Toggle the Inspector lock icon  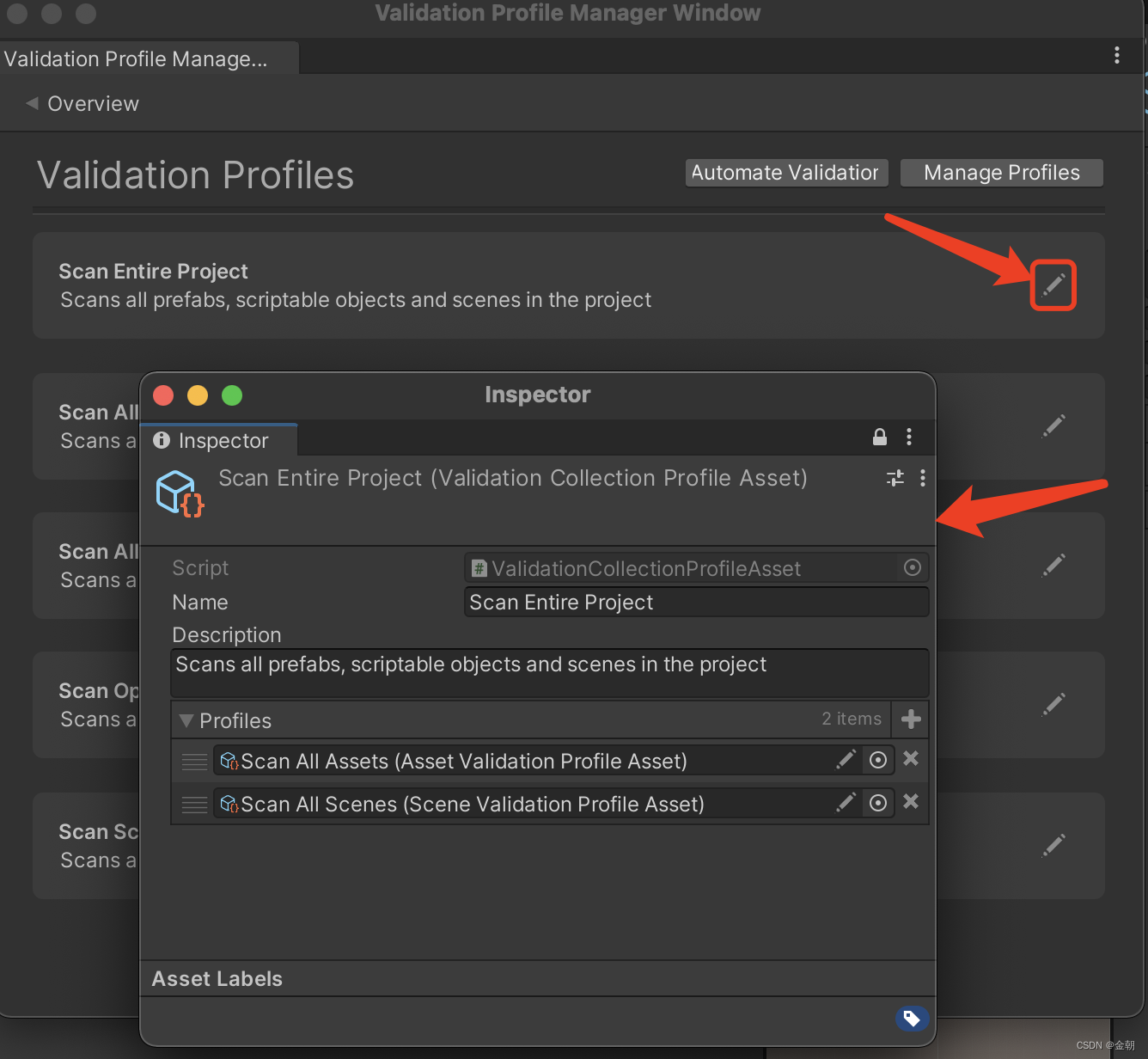[x=880, y=437]
